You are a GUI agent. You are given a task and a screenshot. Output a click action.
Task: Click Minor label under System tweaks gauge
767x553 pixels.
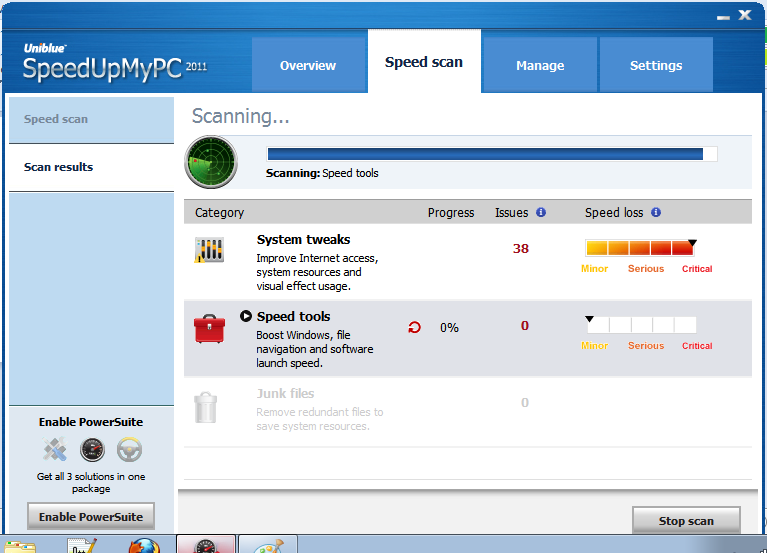coord(594,268)
